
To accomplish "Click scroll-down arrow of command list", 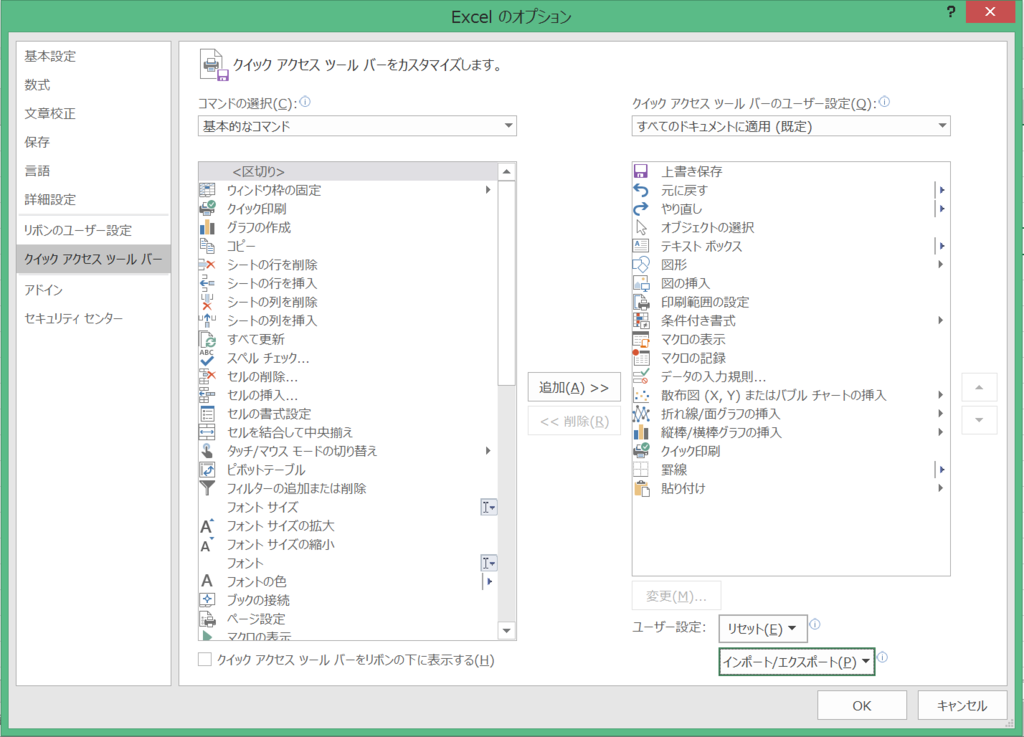I will click(x=507, y=631).
